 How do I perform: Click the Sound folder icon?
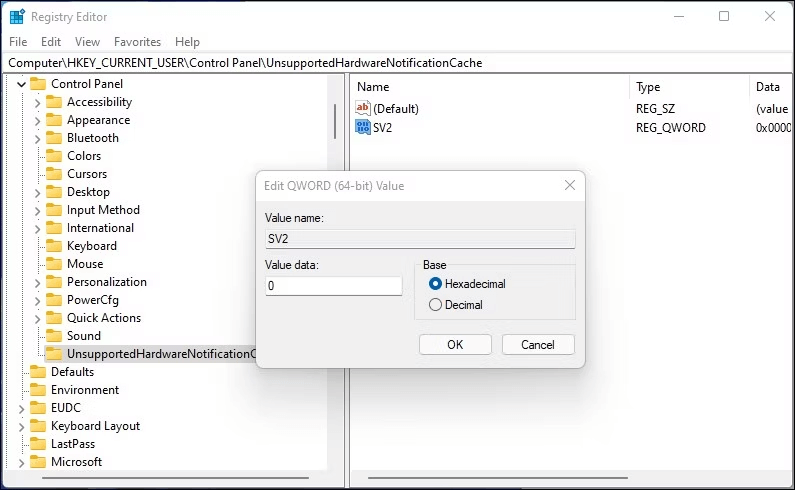(x=54, y=336)
